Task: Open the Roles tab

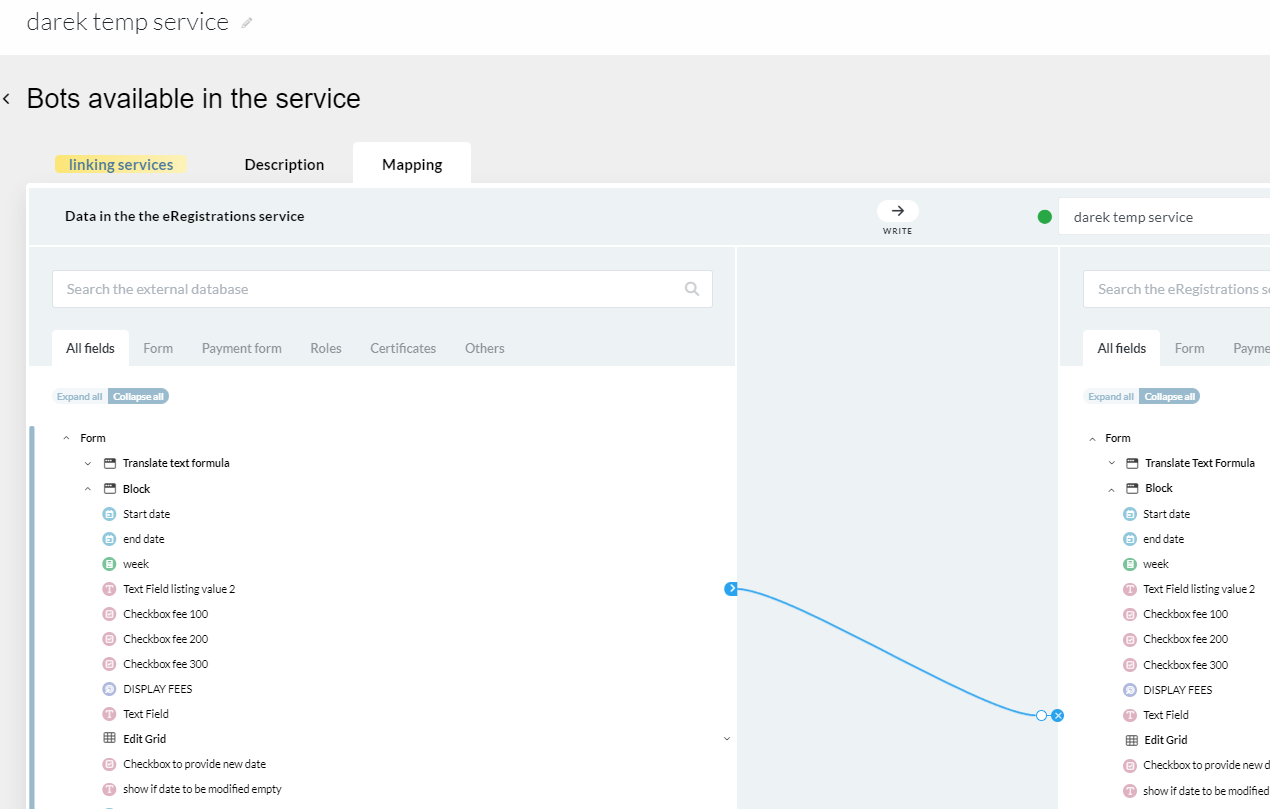Action: (326, 348)
